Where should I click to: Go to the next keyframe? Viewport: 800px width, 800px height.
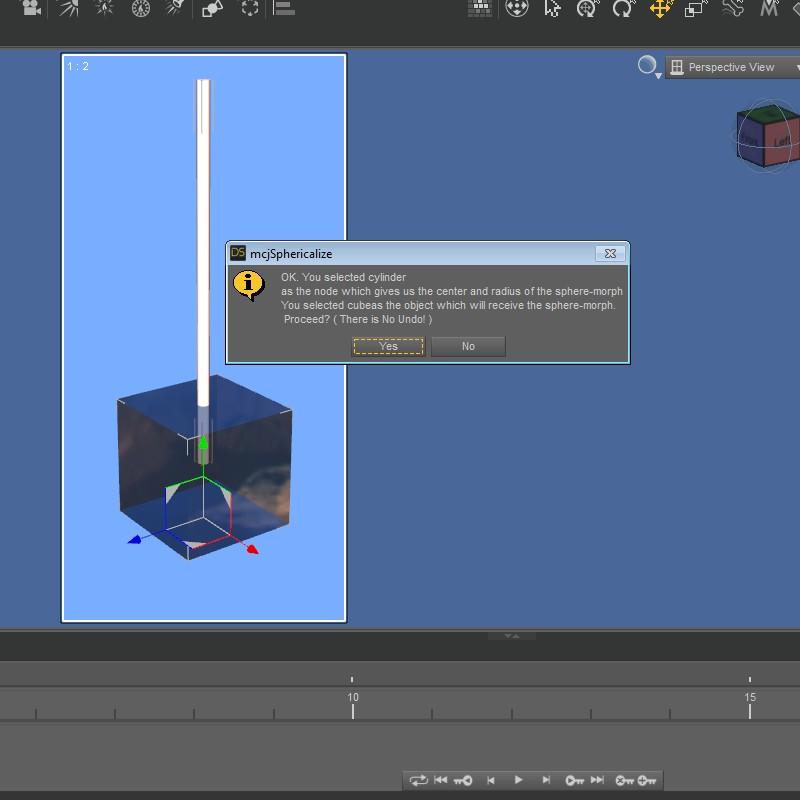coord(574,780)
